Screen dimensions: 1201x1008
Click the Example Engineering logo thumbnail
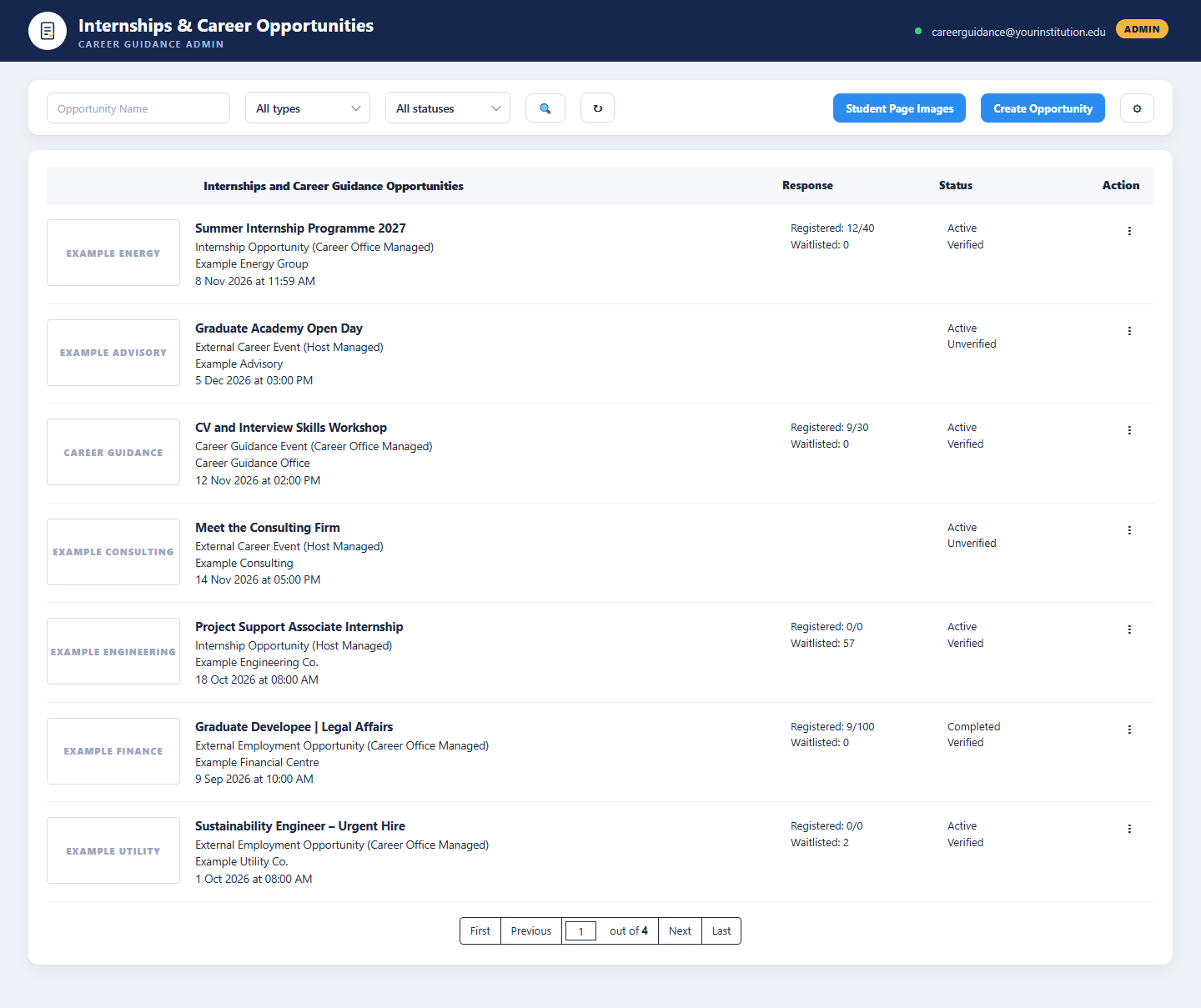point(113,651)
